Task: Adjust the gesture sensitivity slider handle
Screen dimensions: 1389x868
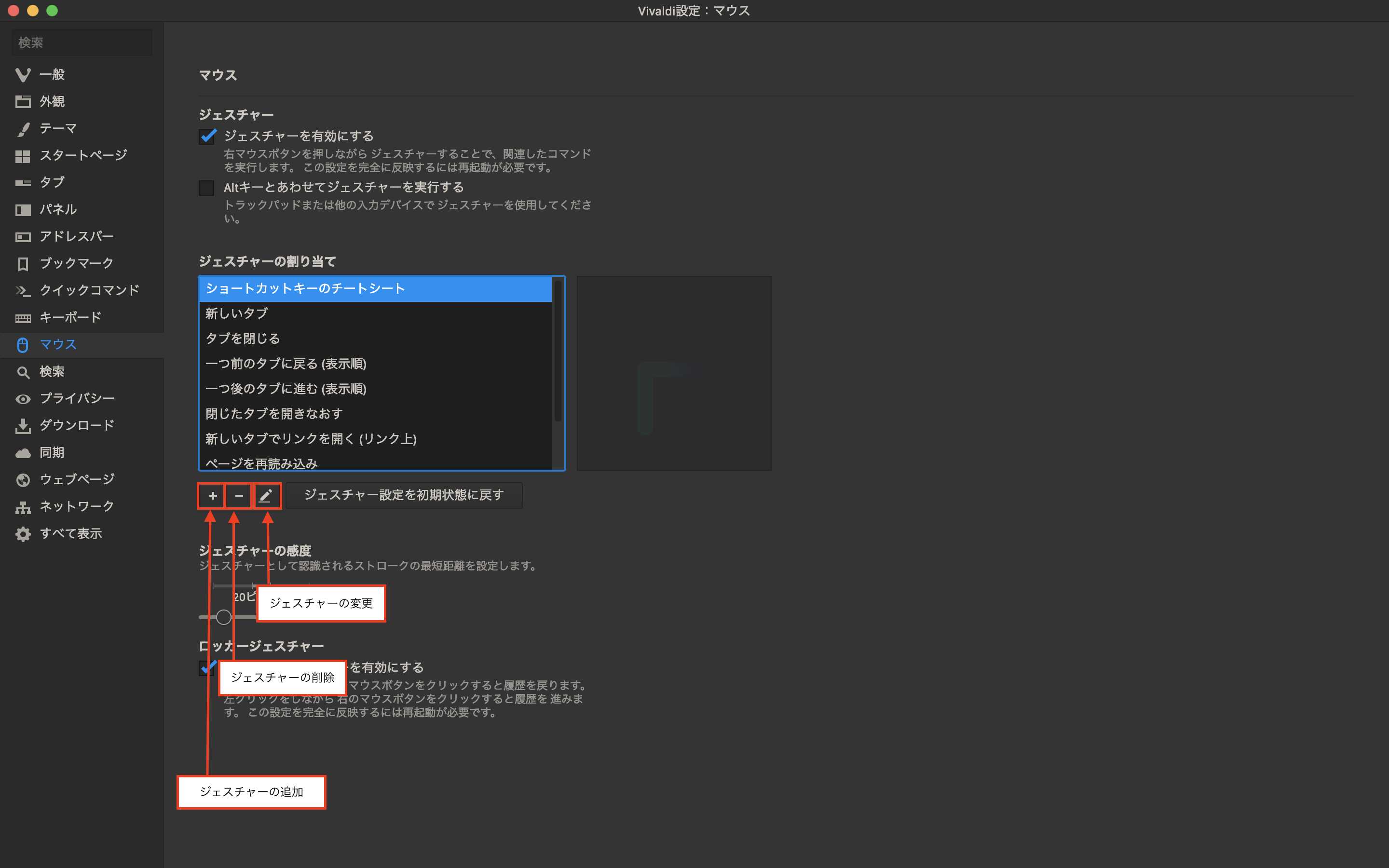Action: [x=223, y=617]
